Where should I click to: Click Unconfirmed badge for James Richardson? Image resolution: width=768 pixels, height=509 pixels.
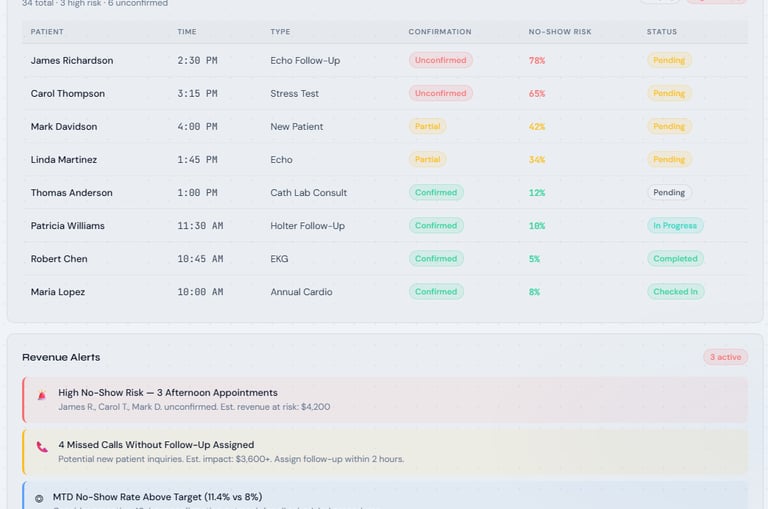pos(441,60)
